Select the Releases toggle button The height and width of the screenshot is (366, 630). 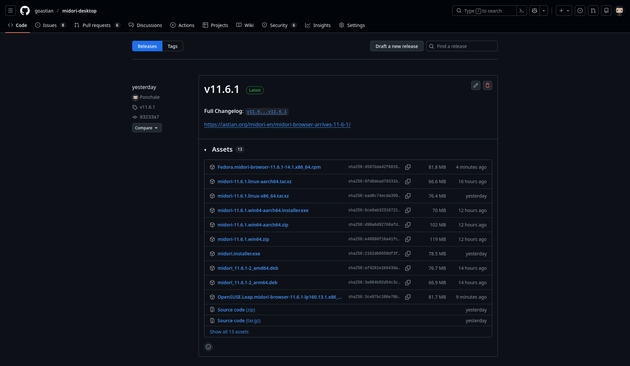pos(147,46)
